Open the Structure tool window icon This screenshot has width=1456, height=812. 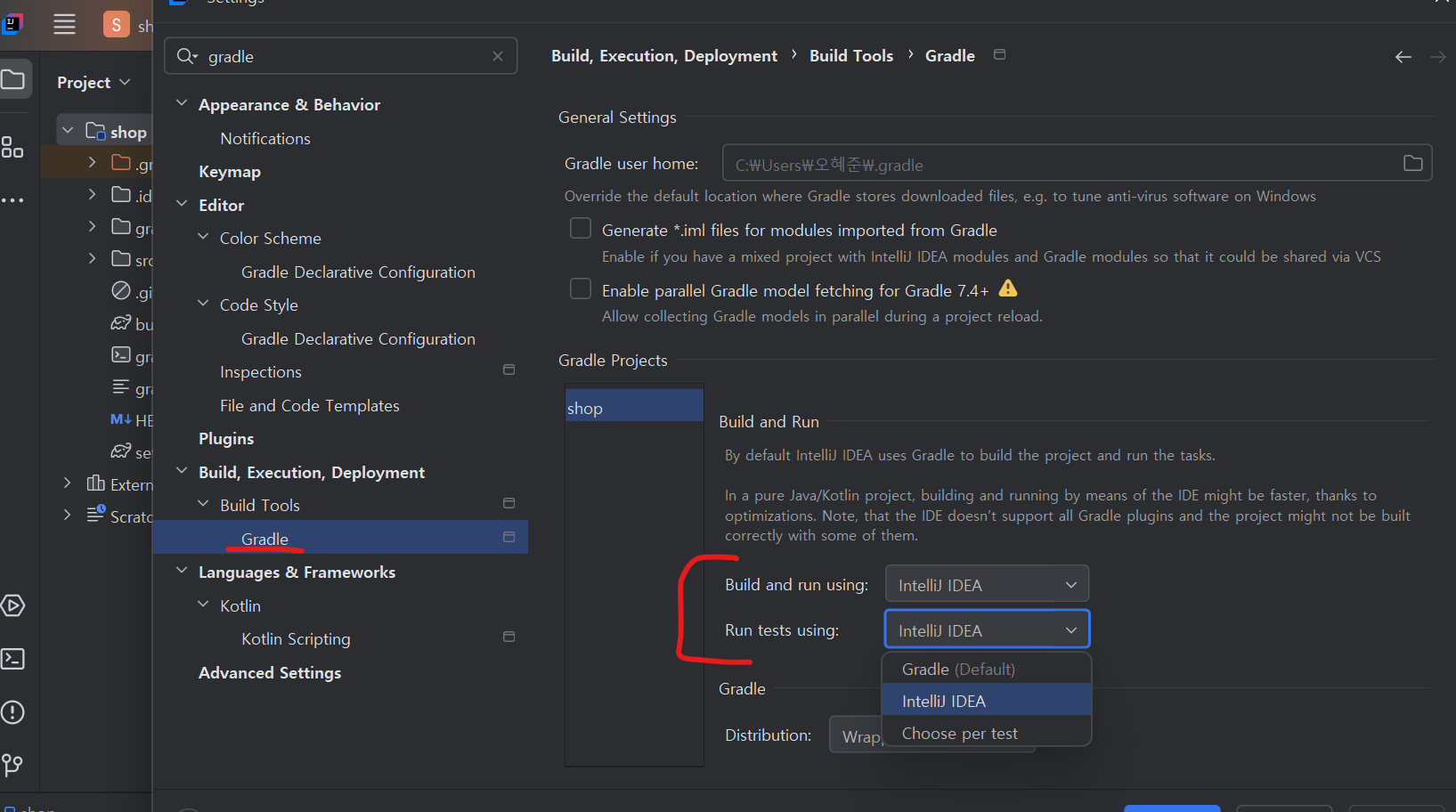tap(12, 147)
